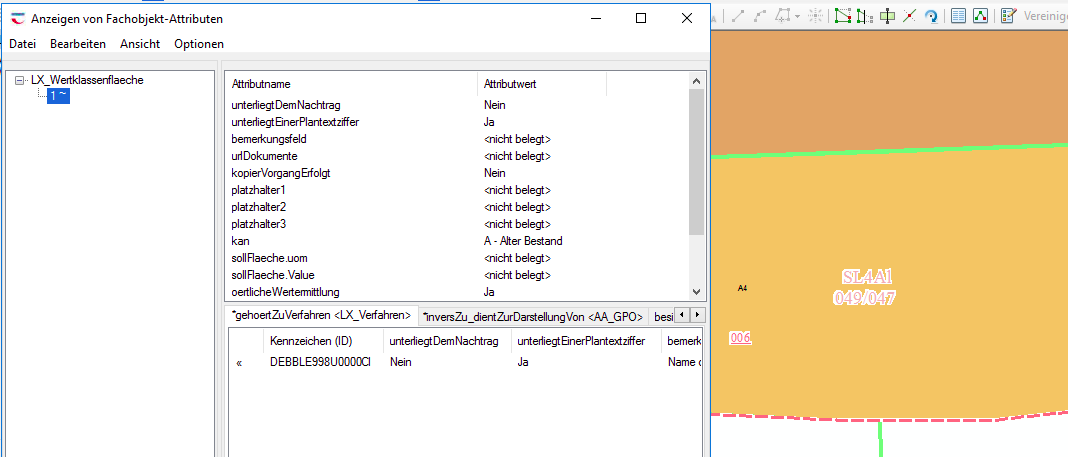
Task: Click the blue rotate arrow icon
Action: pyautogui.click(x=930, y=16)
